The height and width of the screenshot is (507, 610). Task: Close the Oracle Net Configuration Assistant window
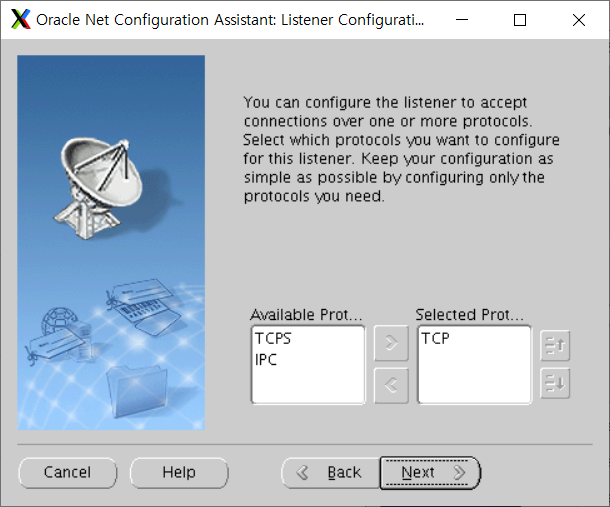tap(579, 19)
